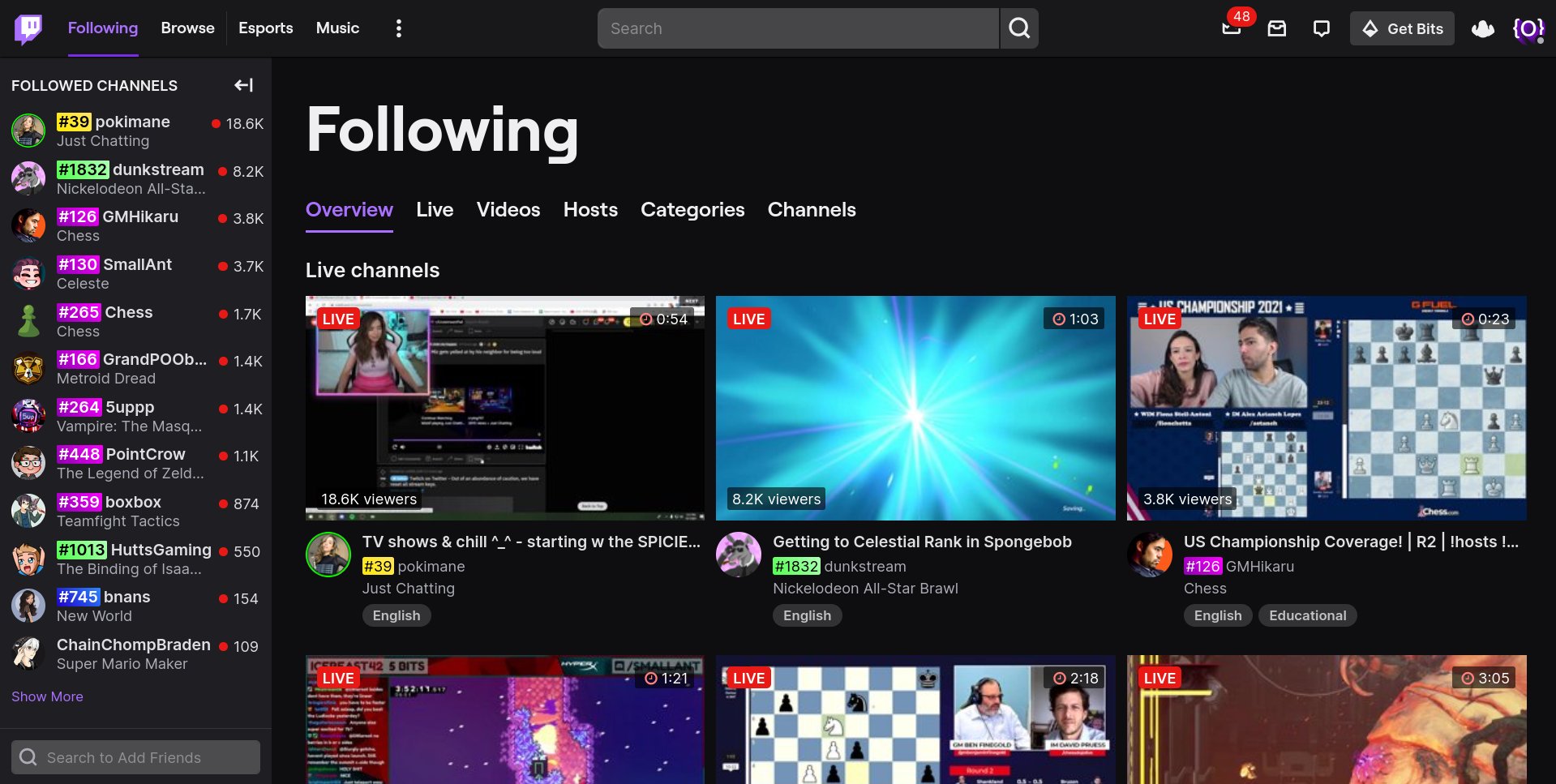The height and width of the screenshot is (784, 1556).
Task: Click the channel points crown icon
Action: coord(1483,29)
